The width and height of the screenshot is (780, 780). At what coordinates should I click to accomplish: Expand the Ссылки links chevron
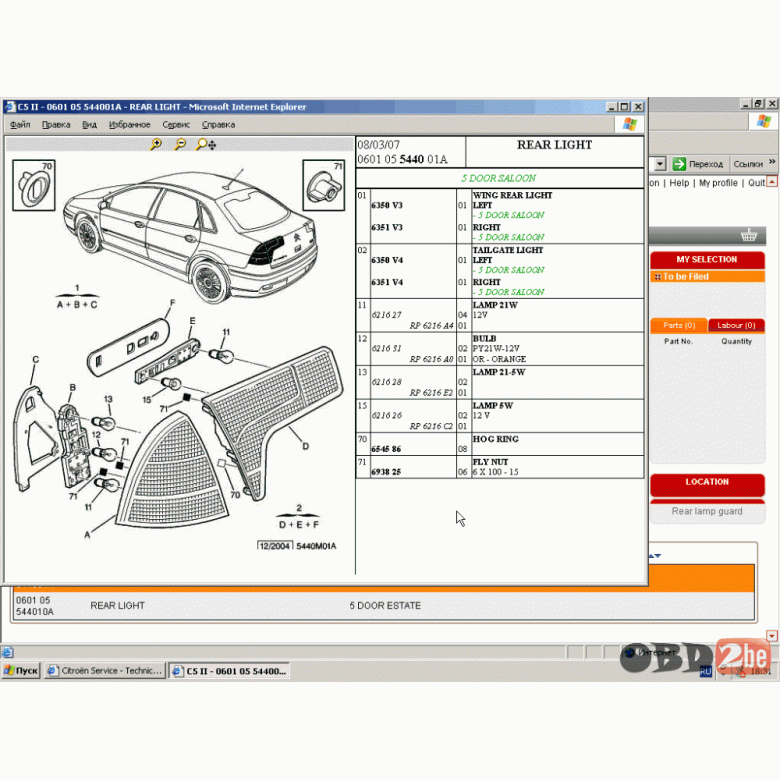click(x=772, y=162)
